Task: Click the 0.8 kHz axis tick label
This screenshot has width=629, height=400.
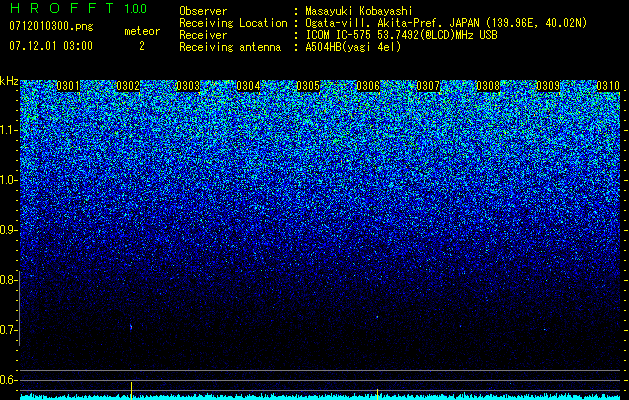Action: [8, 280]
